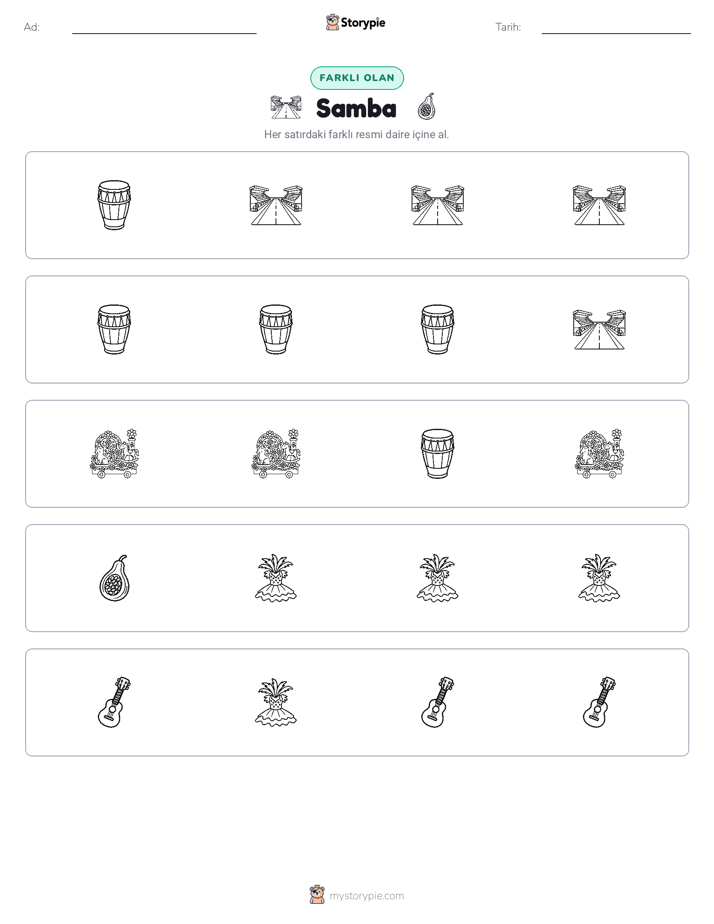Click the footer bear mascot icon

tap(317, 895)
